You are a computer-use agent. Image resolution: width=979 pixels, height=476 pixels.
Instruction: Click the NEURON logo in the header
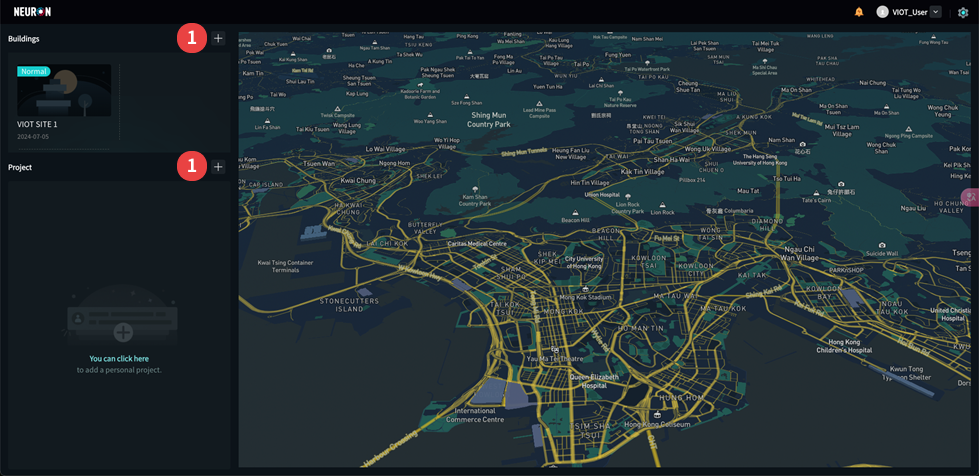tap(32, 12)
